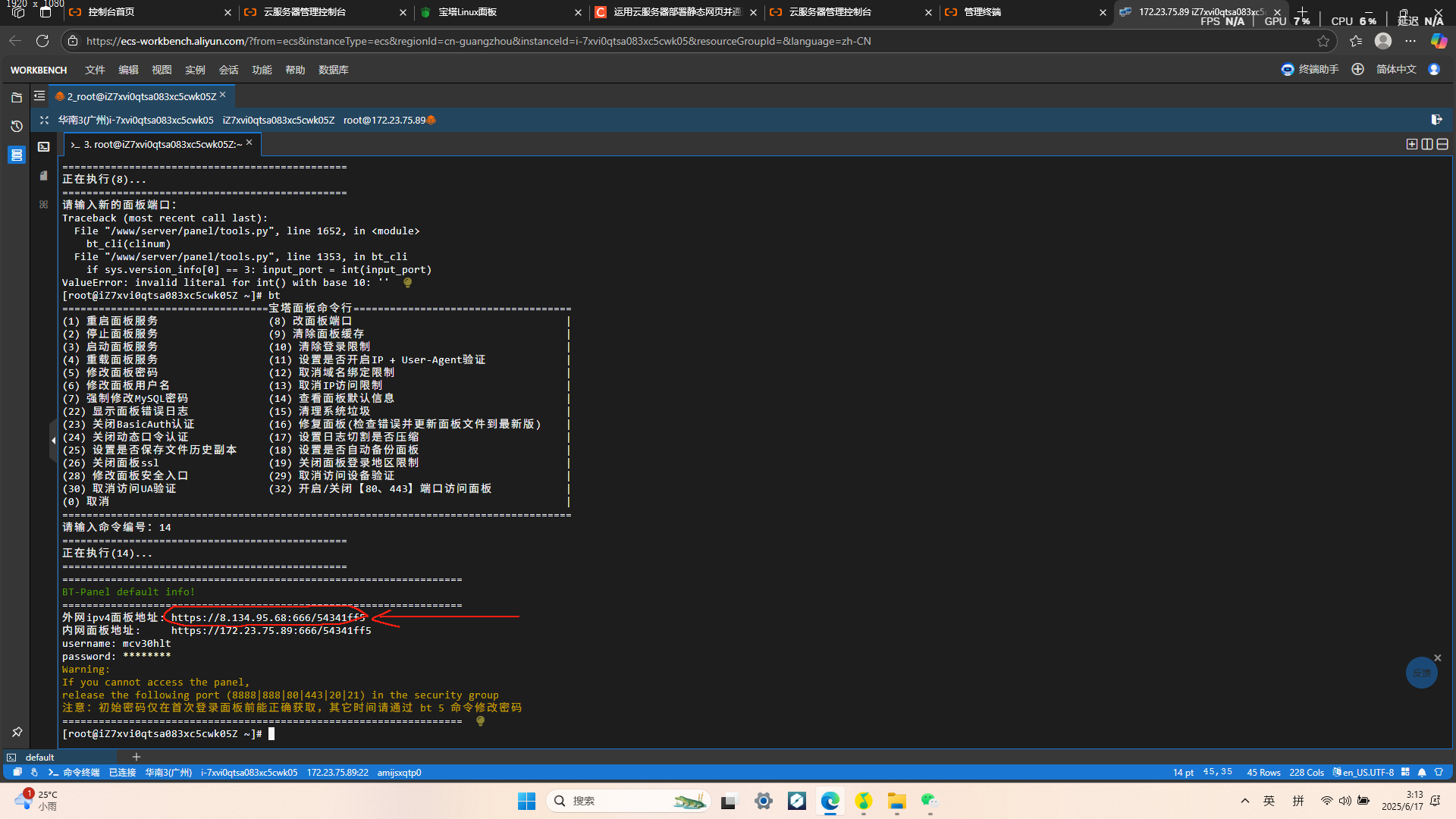1456x819 pixels.
Task: Click the hand pointer icon in status bar
Action: point(34,772)
